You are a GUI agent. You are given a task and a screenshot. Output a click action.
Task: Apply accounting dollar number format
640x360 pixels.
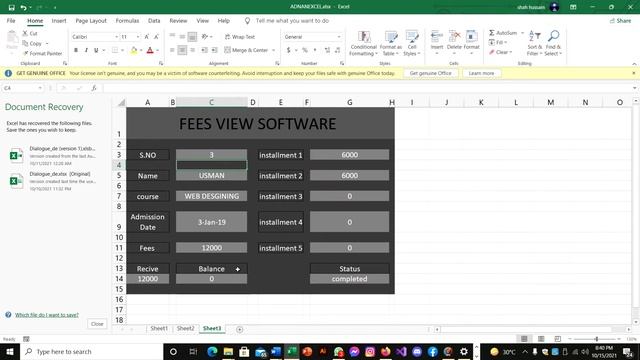(289, 50)
